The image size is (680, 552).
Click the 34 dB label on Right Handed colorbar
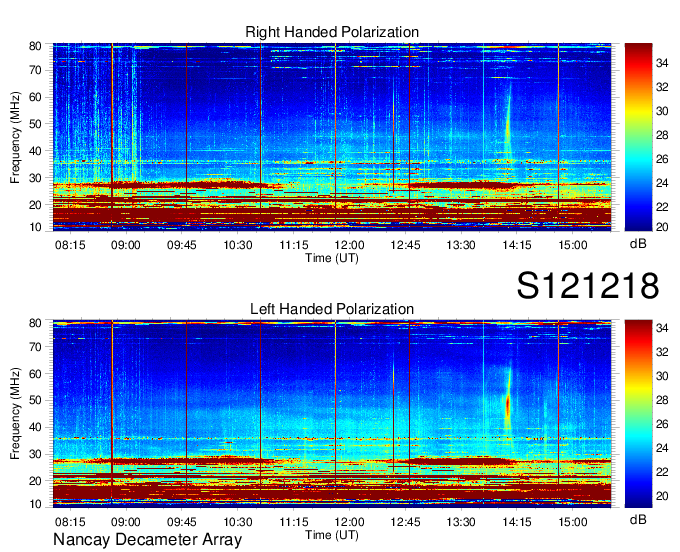[x=662, y=63]
